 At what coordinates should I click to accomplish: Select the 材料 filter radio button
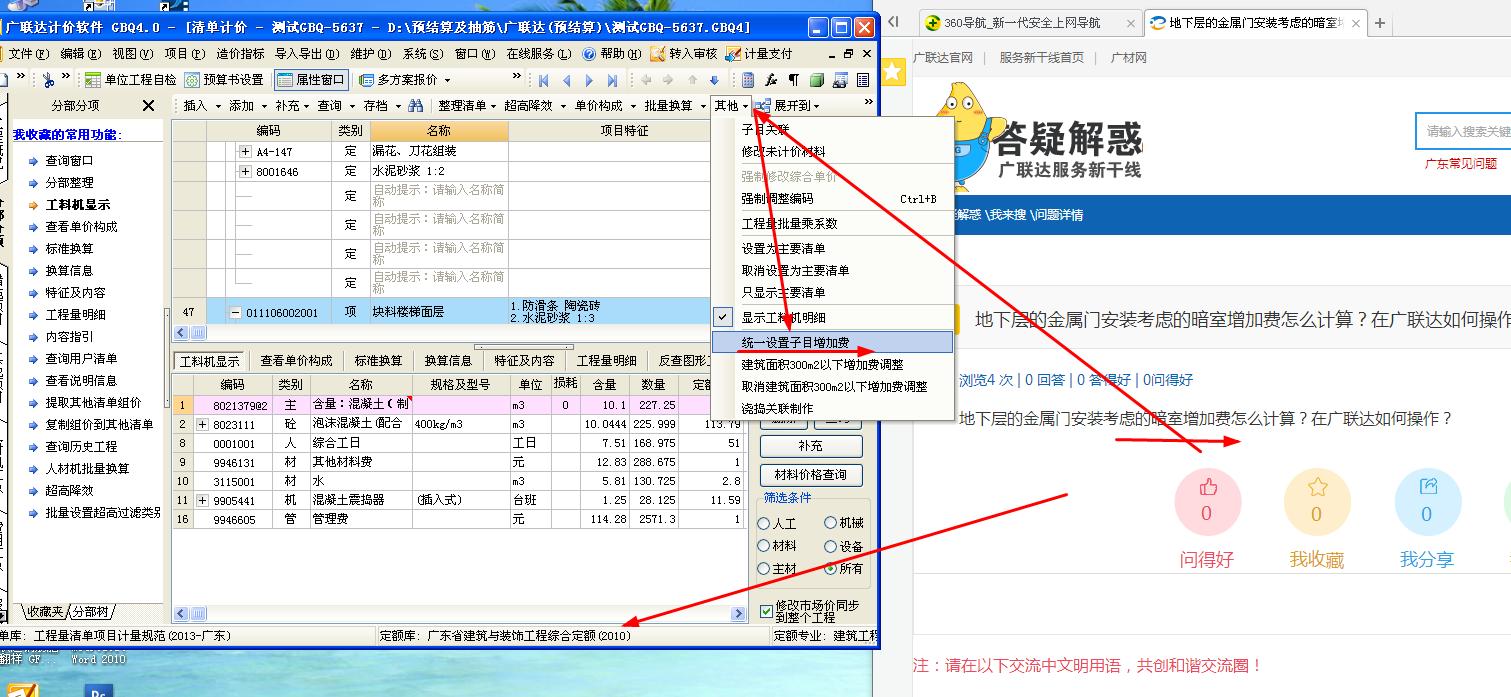click(x=764, y=546)
